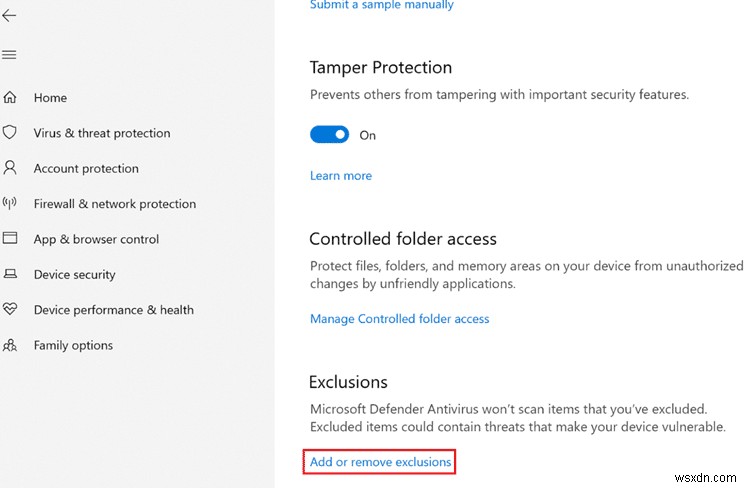This screenshot has height=488, width=748.
Task: Click the Family options people icon
Action: [10, 345]
